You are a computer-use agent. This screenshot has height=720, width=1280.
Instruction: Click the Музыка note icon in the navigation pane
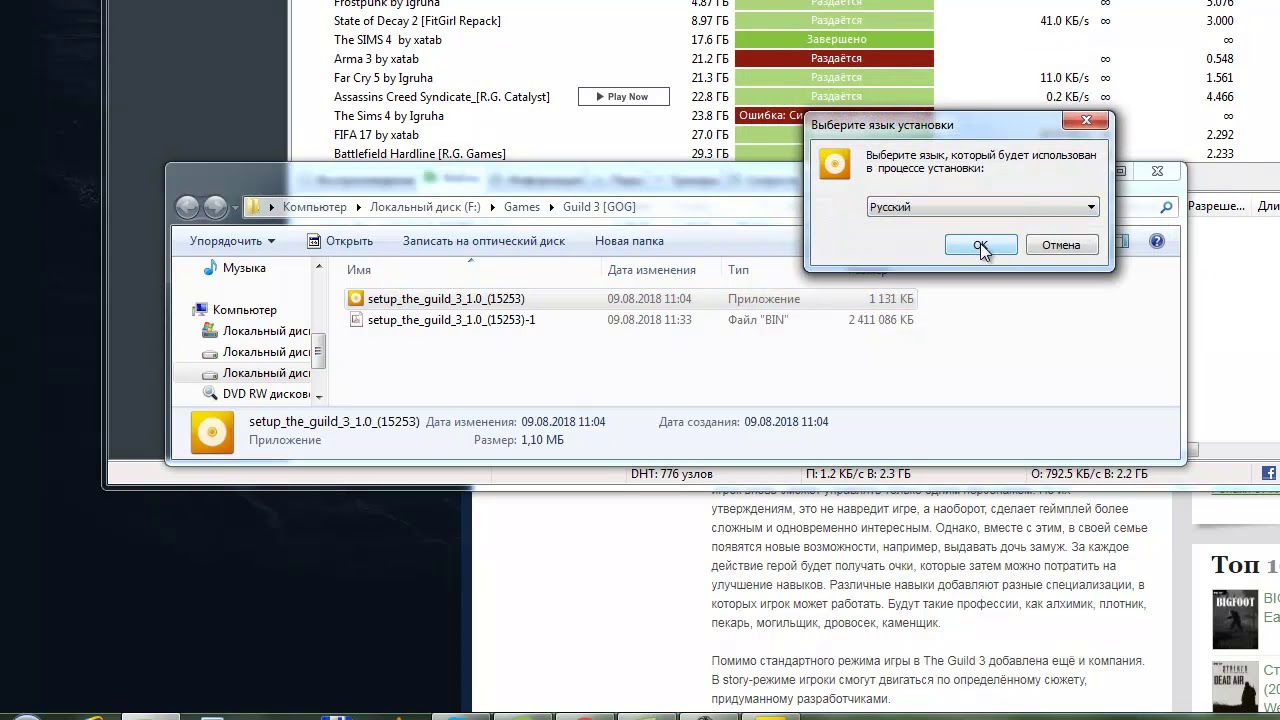tap(210, 268)
